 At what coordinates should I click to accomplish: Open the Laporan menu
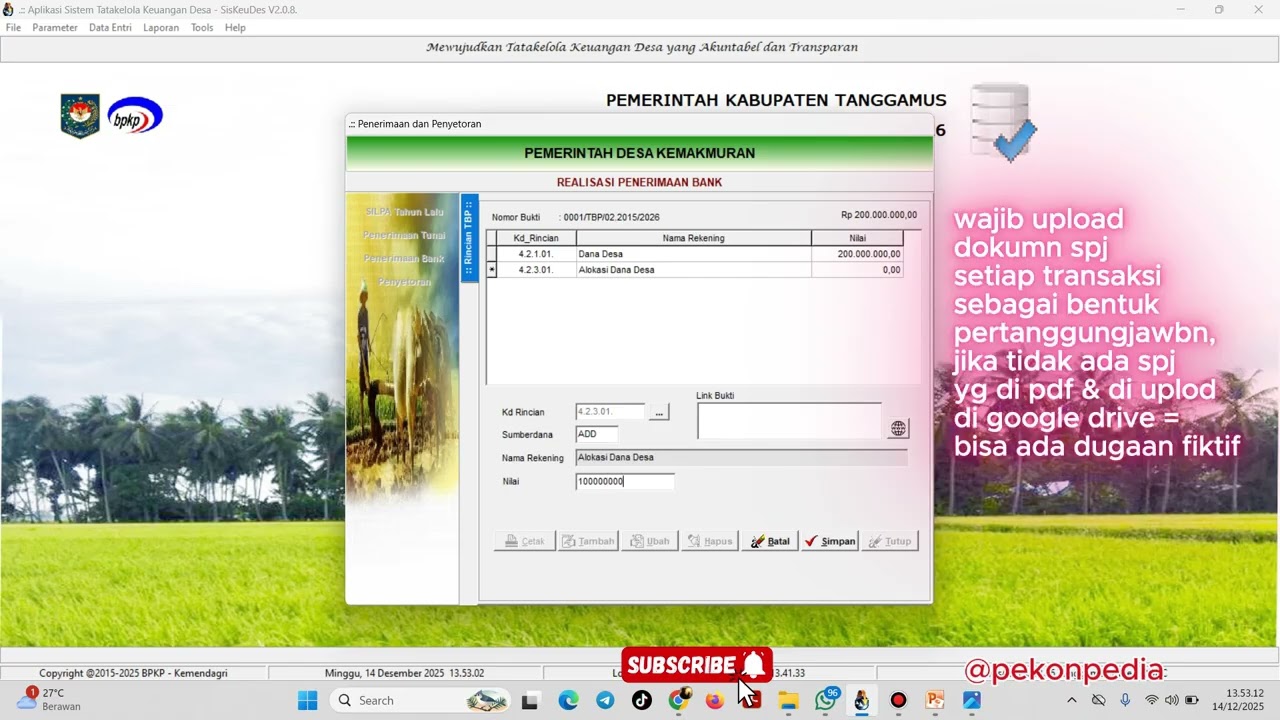pyautogui.click(x=161, y=28)
